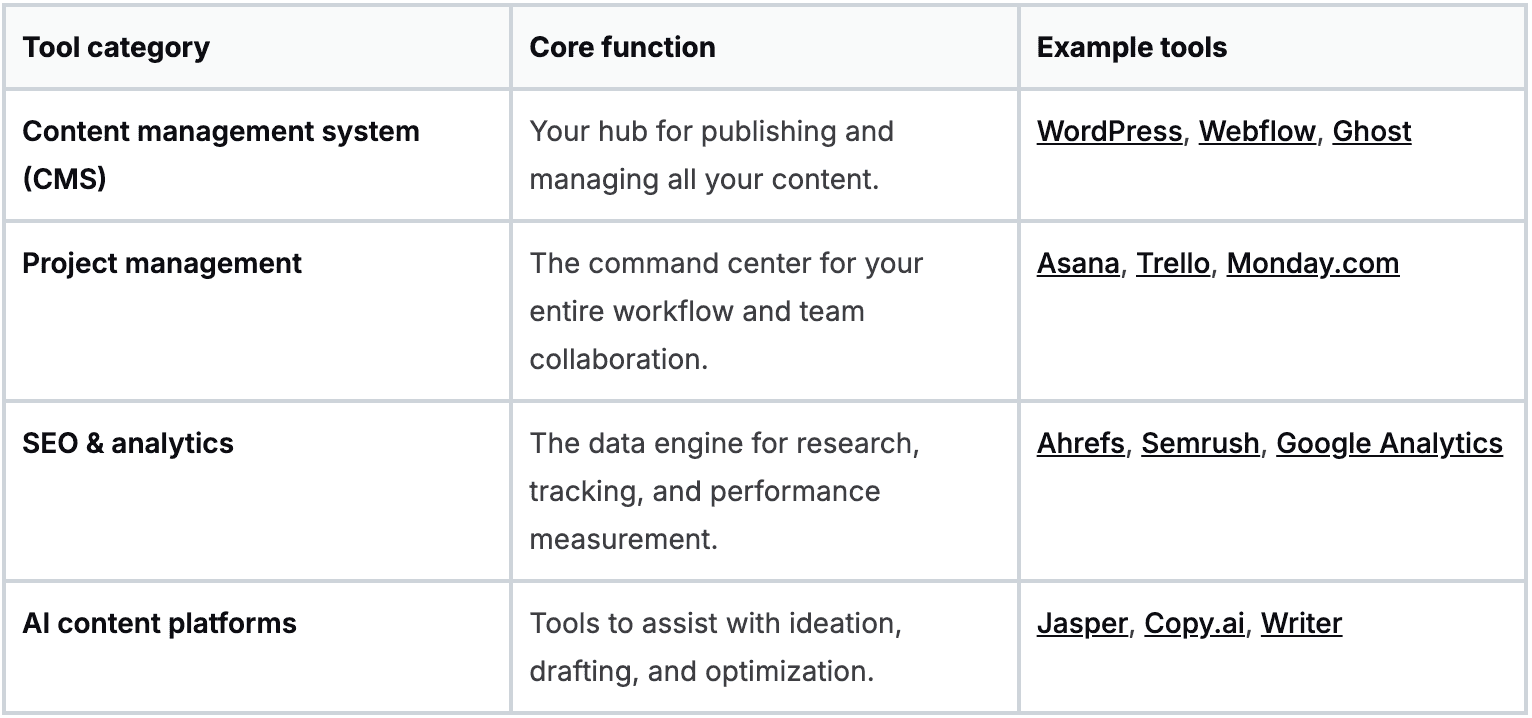The image size is (1532, 718).
Task: Click the 'AI content platforms' row label
Action: (x=159, y=624)
